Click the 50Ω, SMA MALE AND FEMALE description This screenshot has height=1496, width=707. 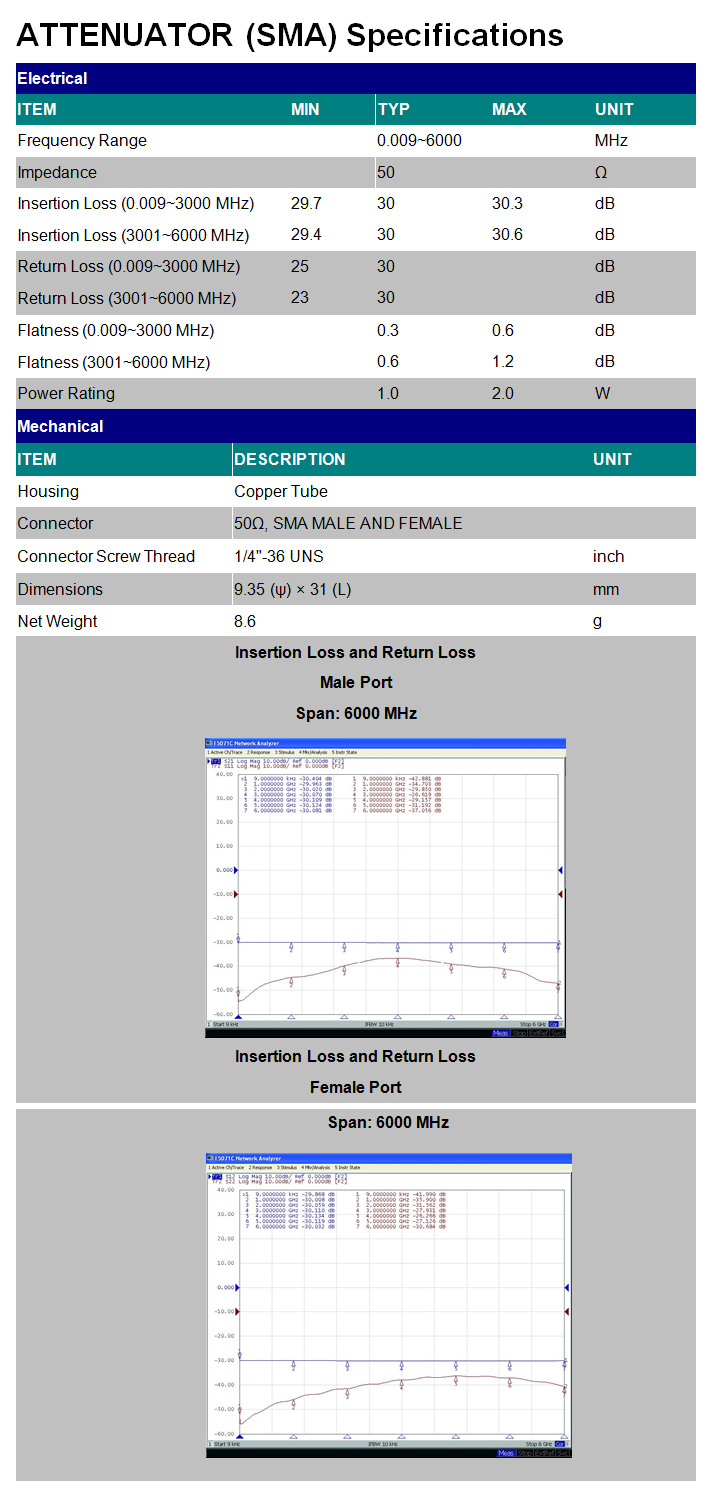[348, 523]
